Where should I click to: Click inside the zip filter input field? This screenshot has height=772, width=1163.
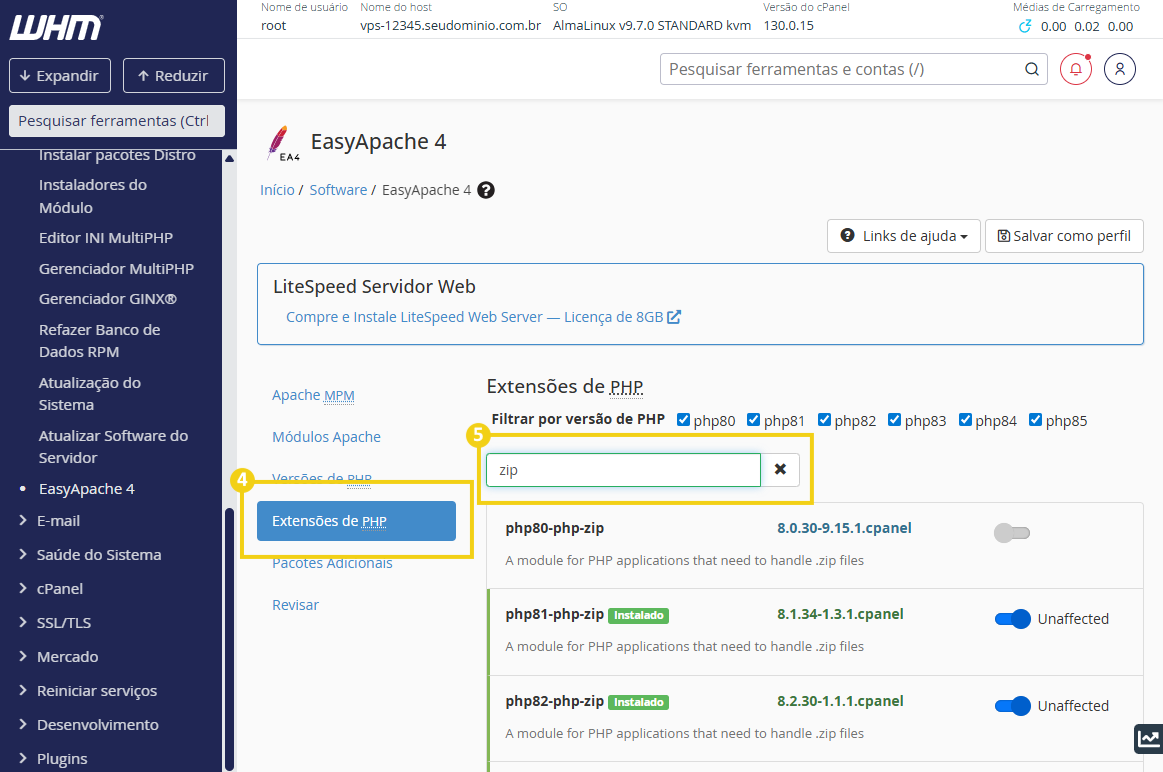[622, 469]
